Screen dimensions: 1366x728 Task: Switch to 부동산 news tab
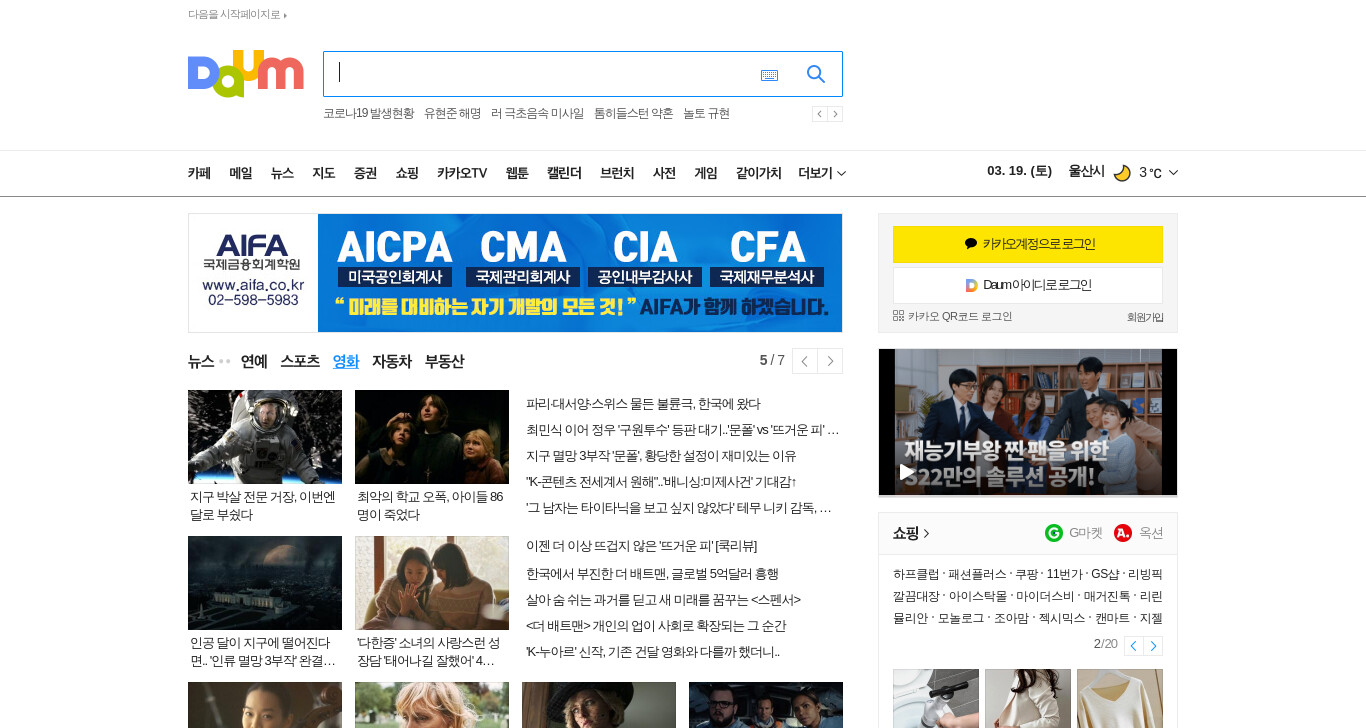[x=444, y=361]
